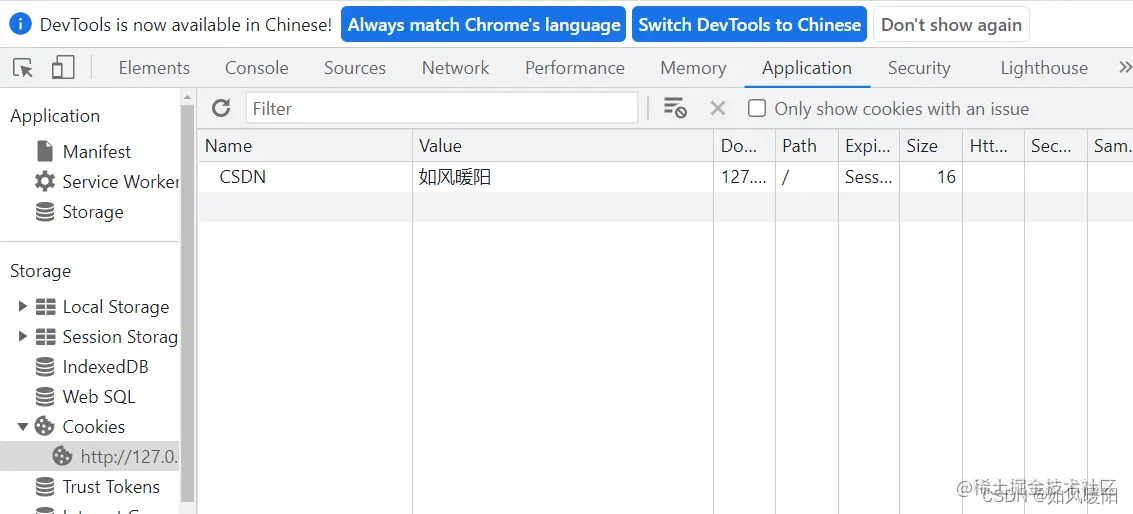
Task: Open the Security tab
Action: (x=919, y=68)
